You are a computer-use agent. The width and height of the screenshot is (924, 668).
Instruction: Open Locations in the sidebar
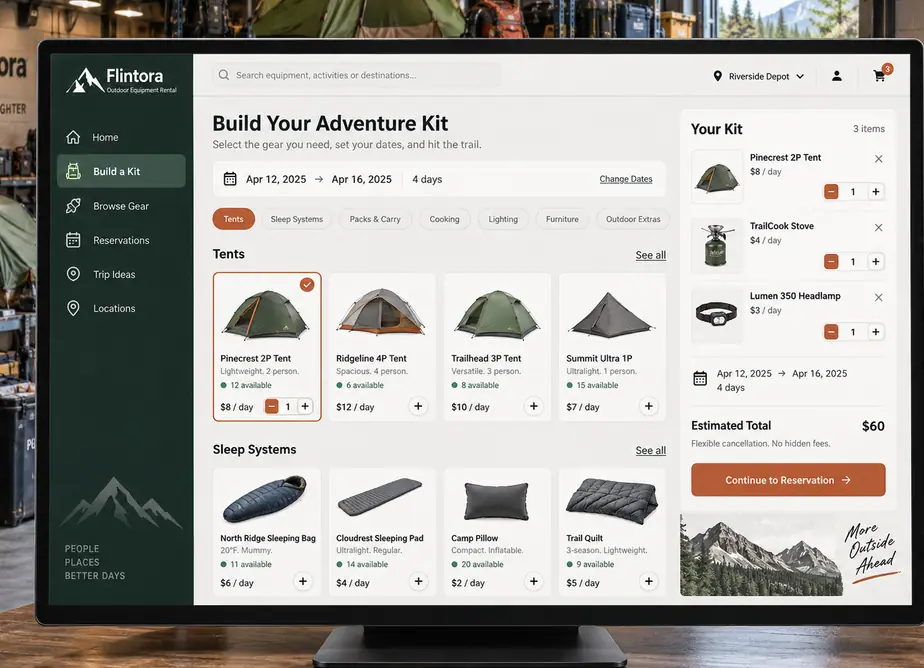[121, 309]
